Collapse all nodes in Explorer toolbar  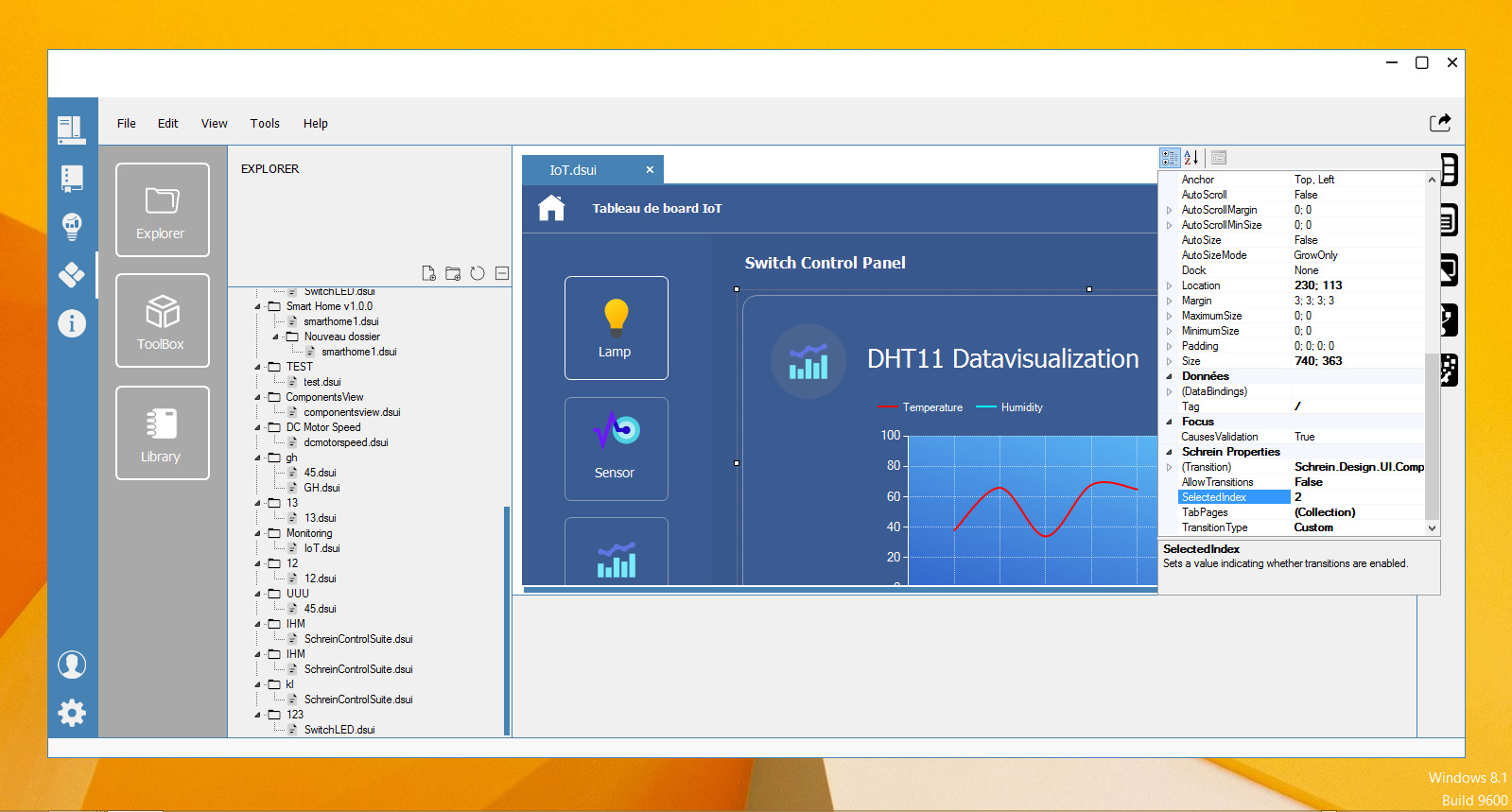pyautogui.click(x=502, y=273)
